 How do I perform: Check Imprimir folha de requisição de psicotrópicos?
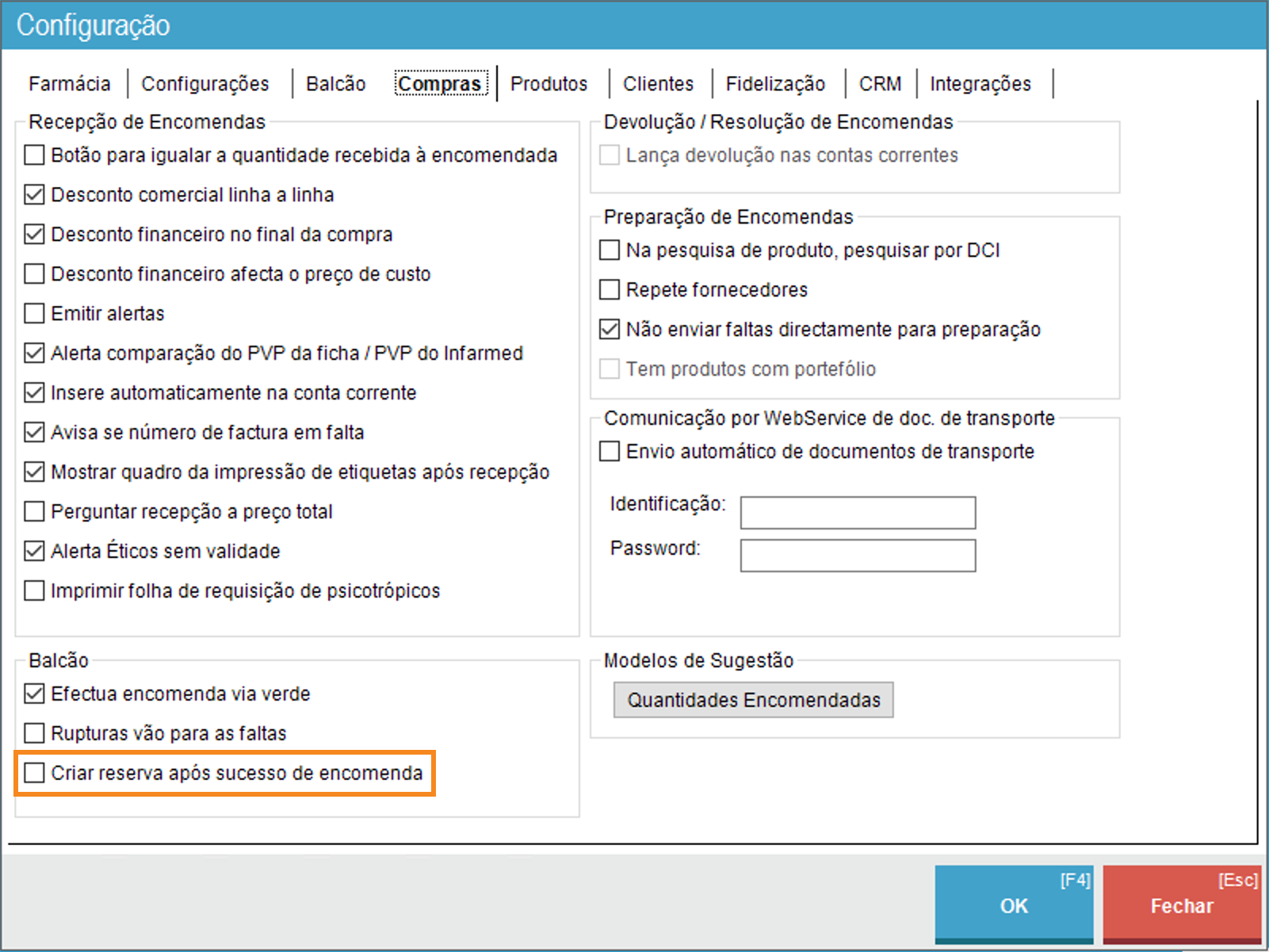[x=34, y=591]
